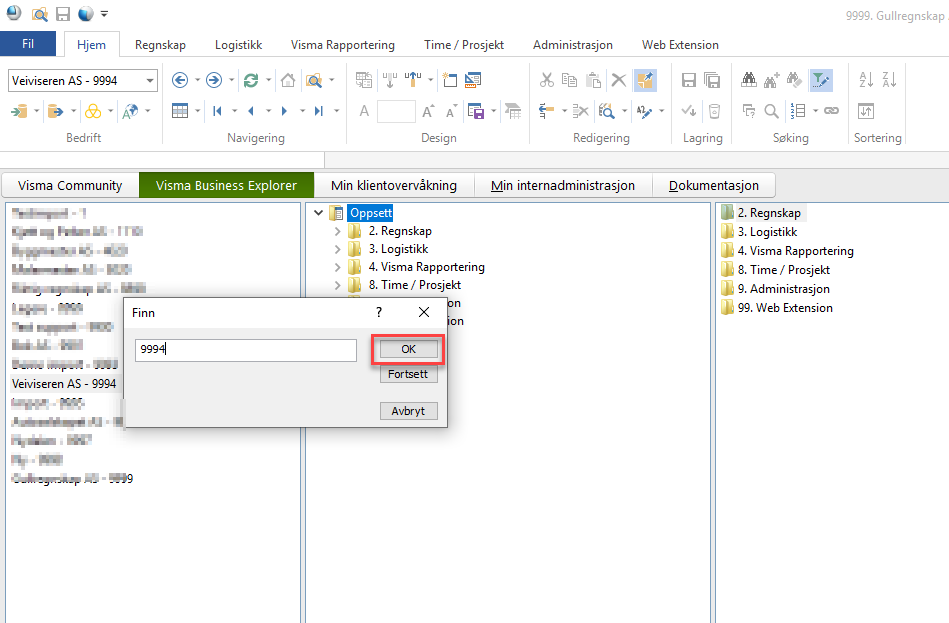Click the Finn search text field
This screenshot has width=949, height=623.
pyautogui.click(x=246, y=350)
